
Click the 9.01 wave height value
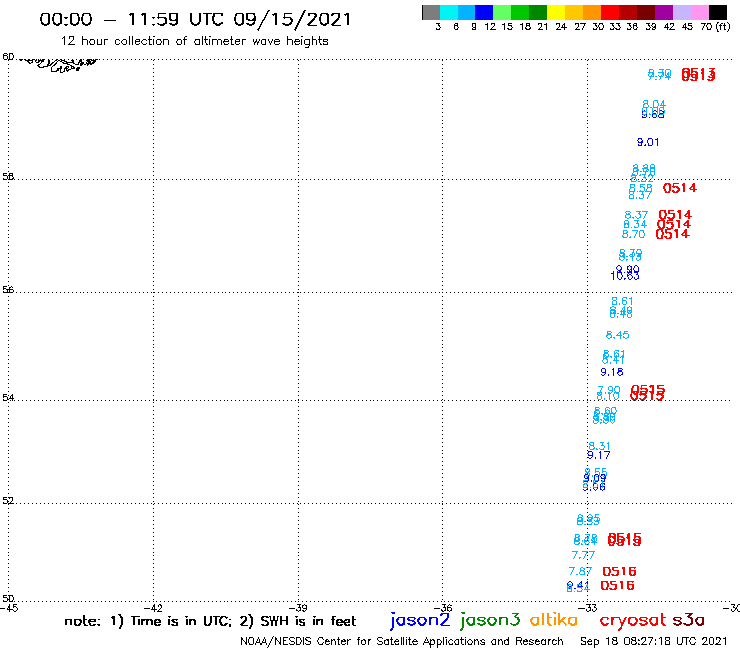click(x=648, y=142)
